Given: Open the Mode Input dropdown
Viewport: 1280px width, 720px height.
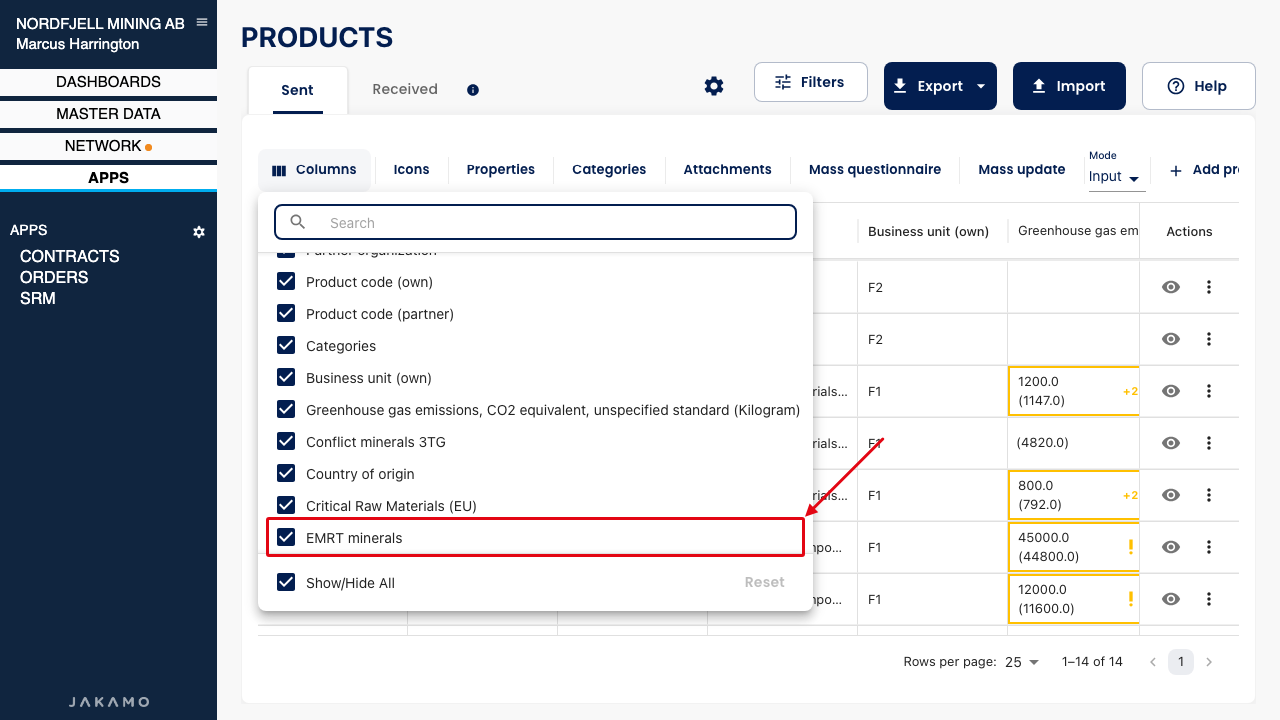Looking at the screenshot, I should coord(1116,177).
